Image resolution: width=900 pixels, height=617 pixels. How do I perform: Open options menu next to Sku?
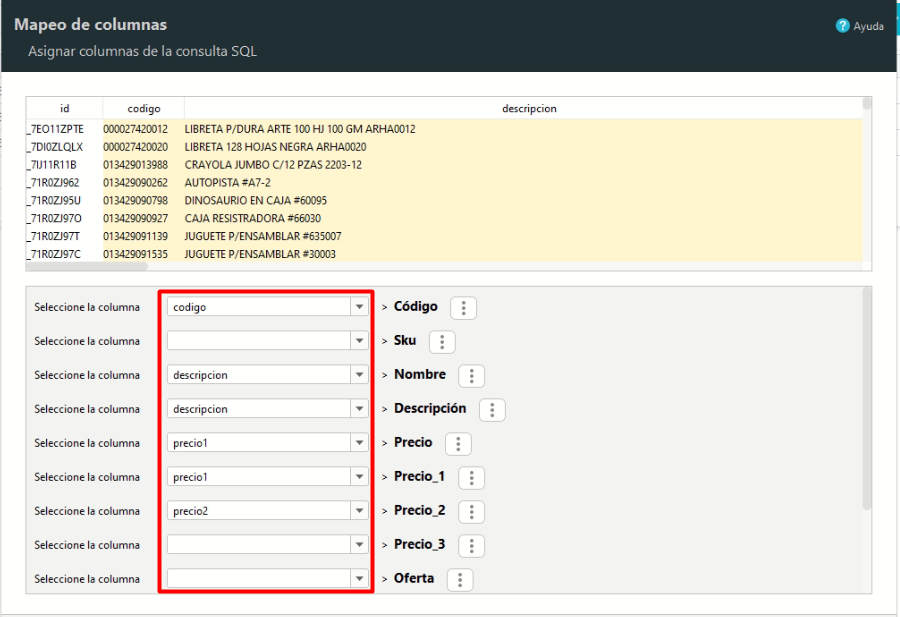442,342
